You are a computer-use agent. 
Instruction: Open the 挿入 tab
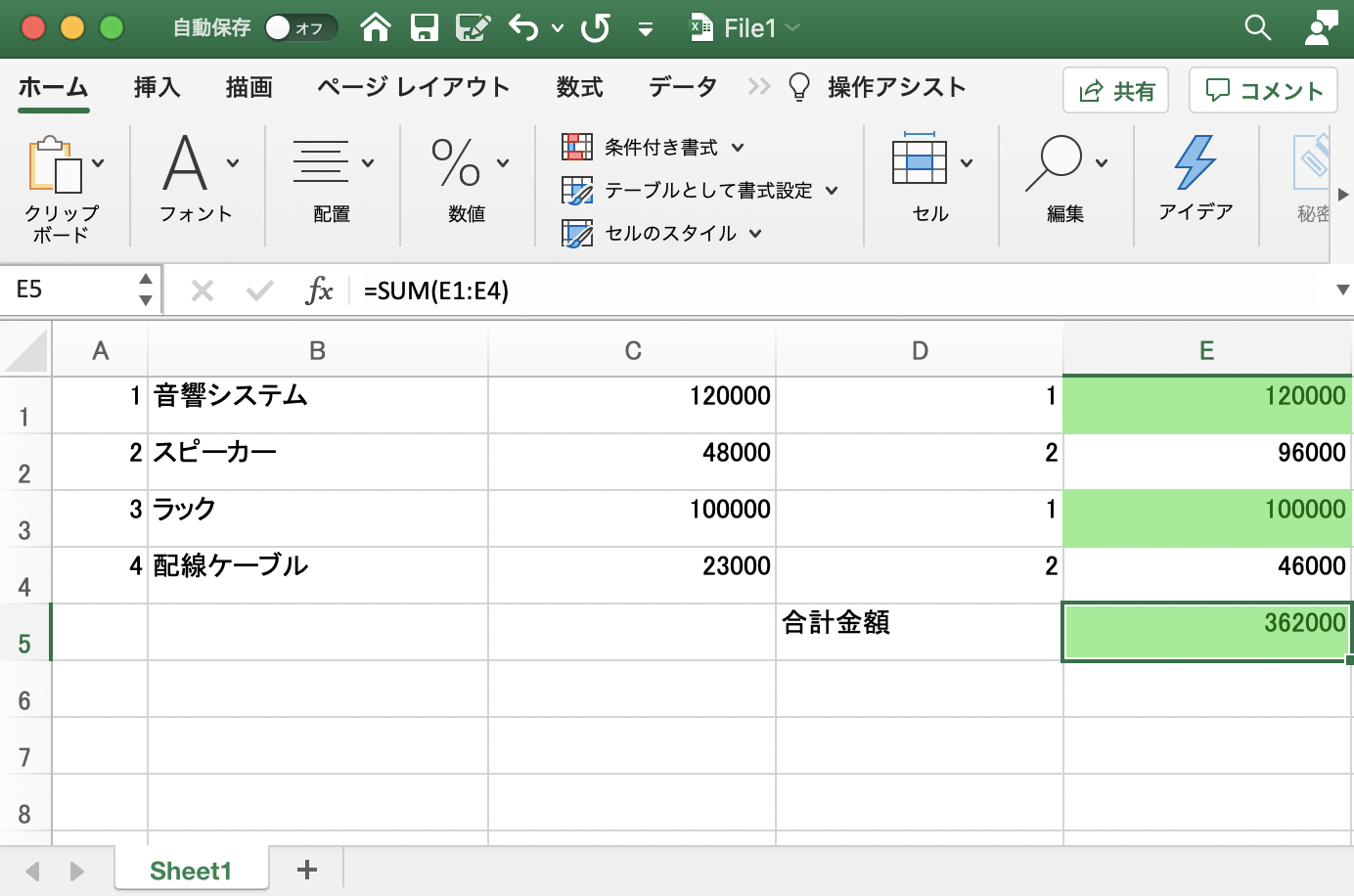click(158, 87)
